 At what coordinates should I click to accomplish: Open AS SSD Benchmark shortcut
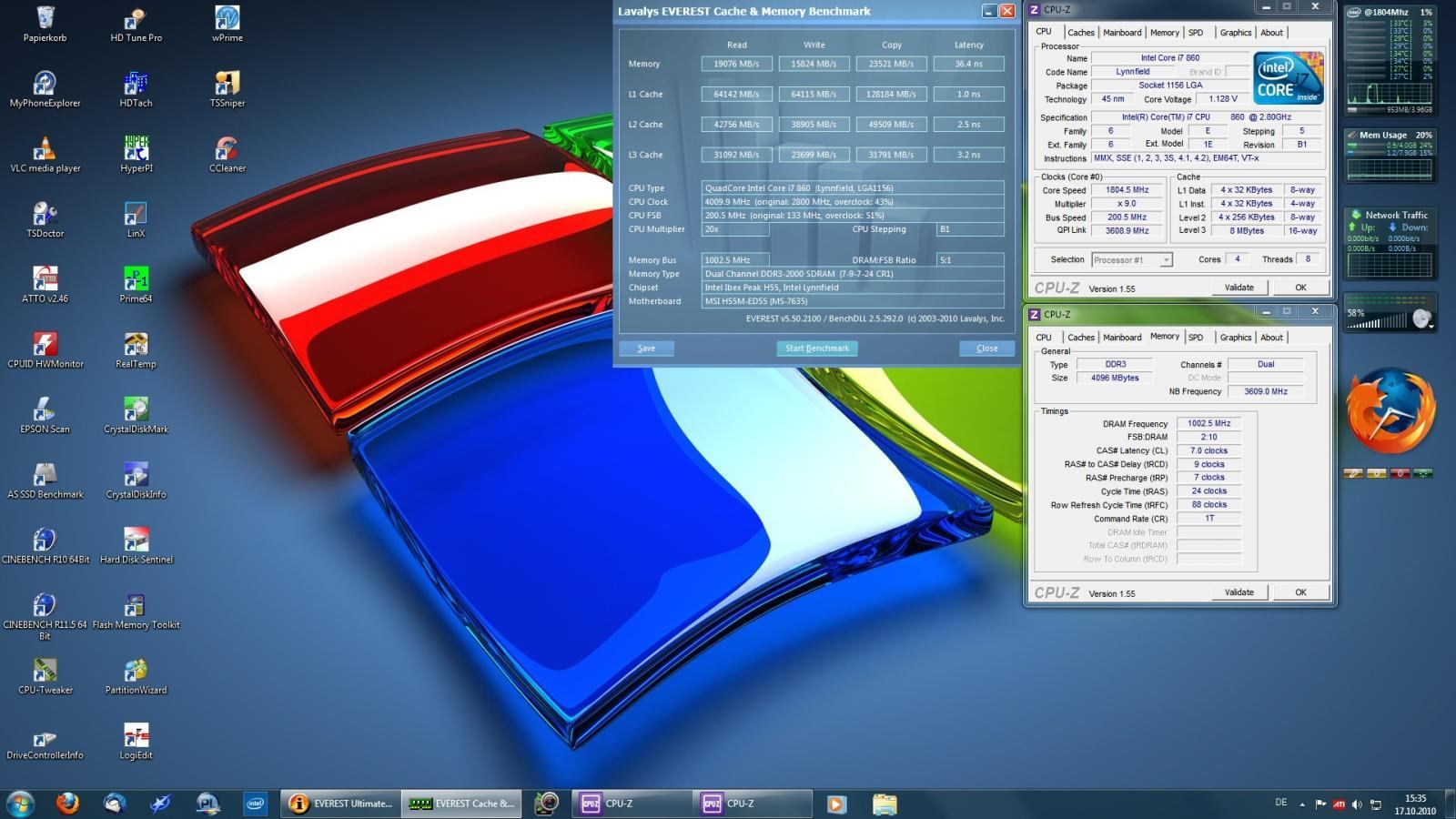(x=45, y=482)
